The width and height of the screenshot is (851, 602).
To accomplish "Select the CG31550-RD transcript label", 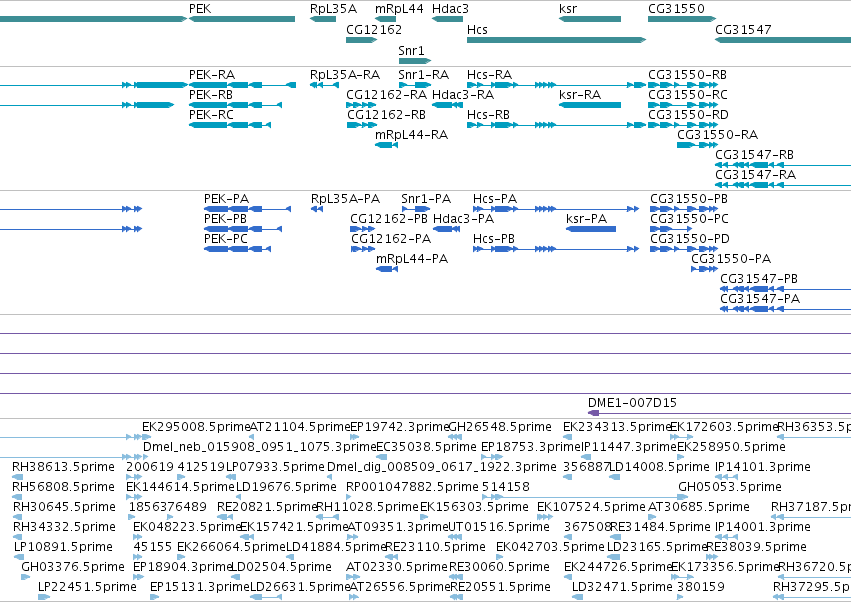I will [x=688, y=115].
